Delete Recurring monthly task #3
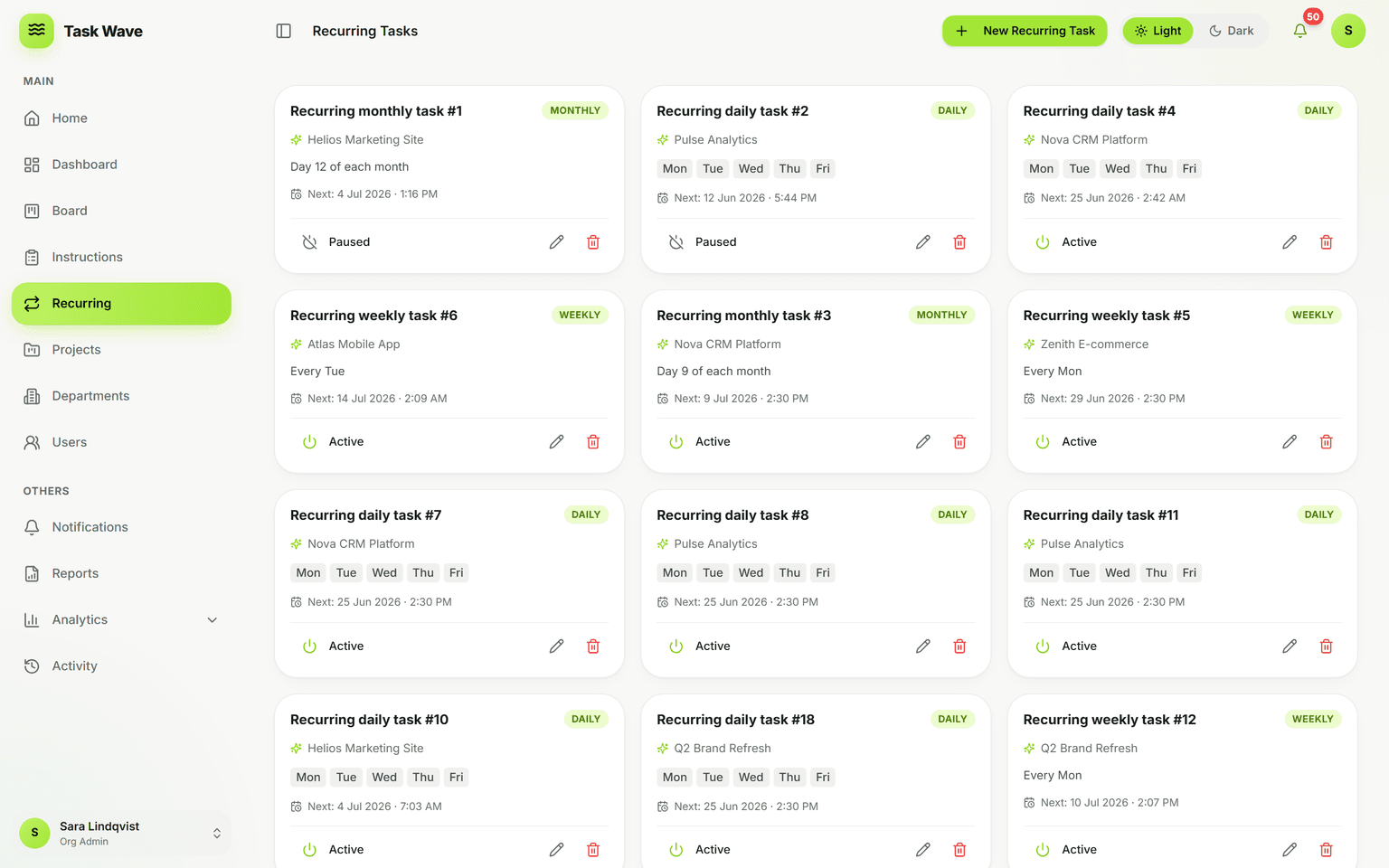This screenshot has height=868, width=1389. [x=959, y=441]
